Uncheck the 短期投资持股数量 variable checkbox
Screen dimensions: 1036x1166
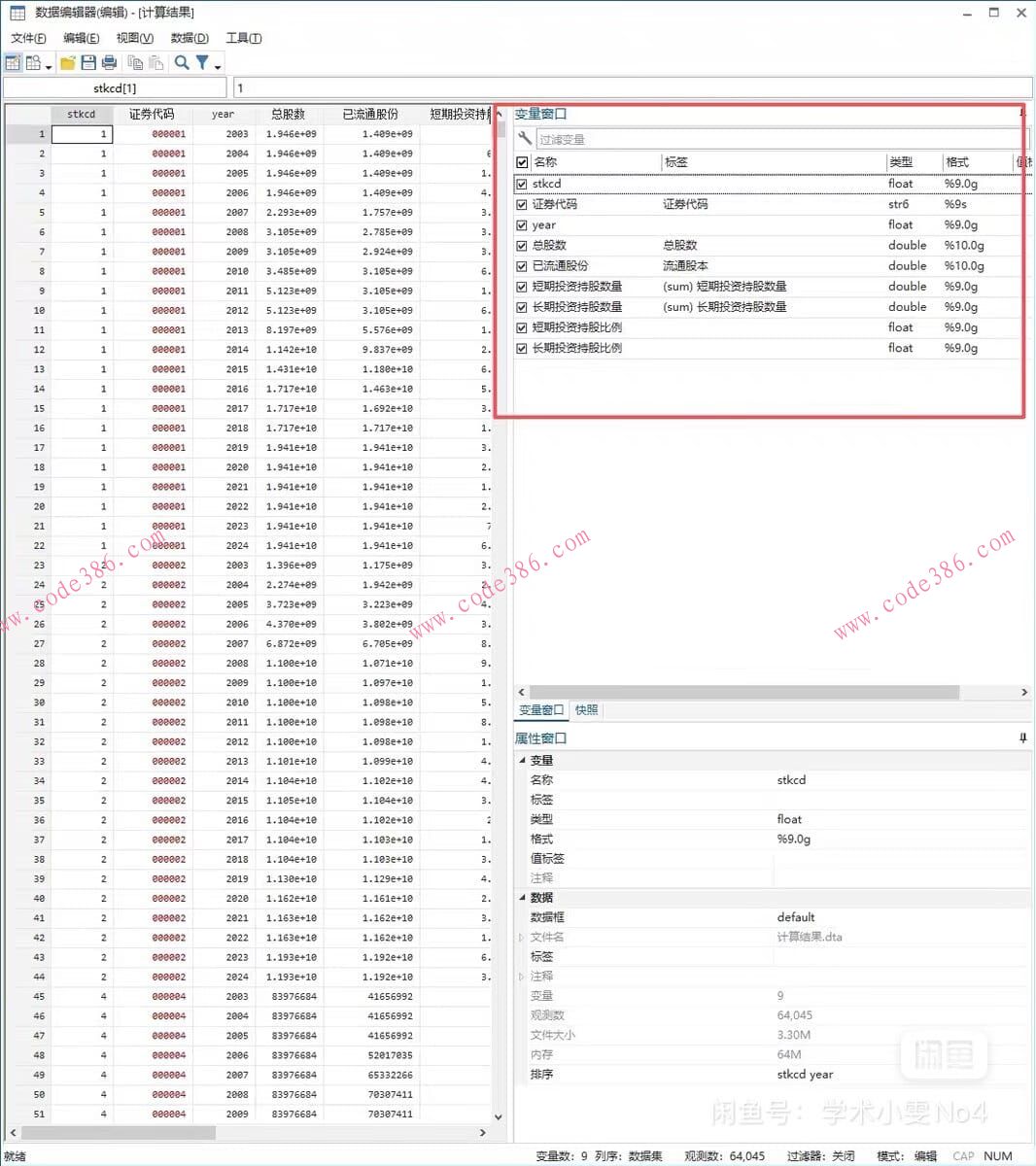522,287
